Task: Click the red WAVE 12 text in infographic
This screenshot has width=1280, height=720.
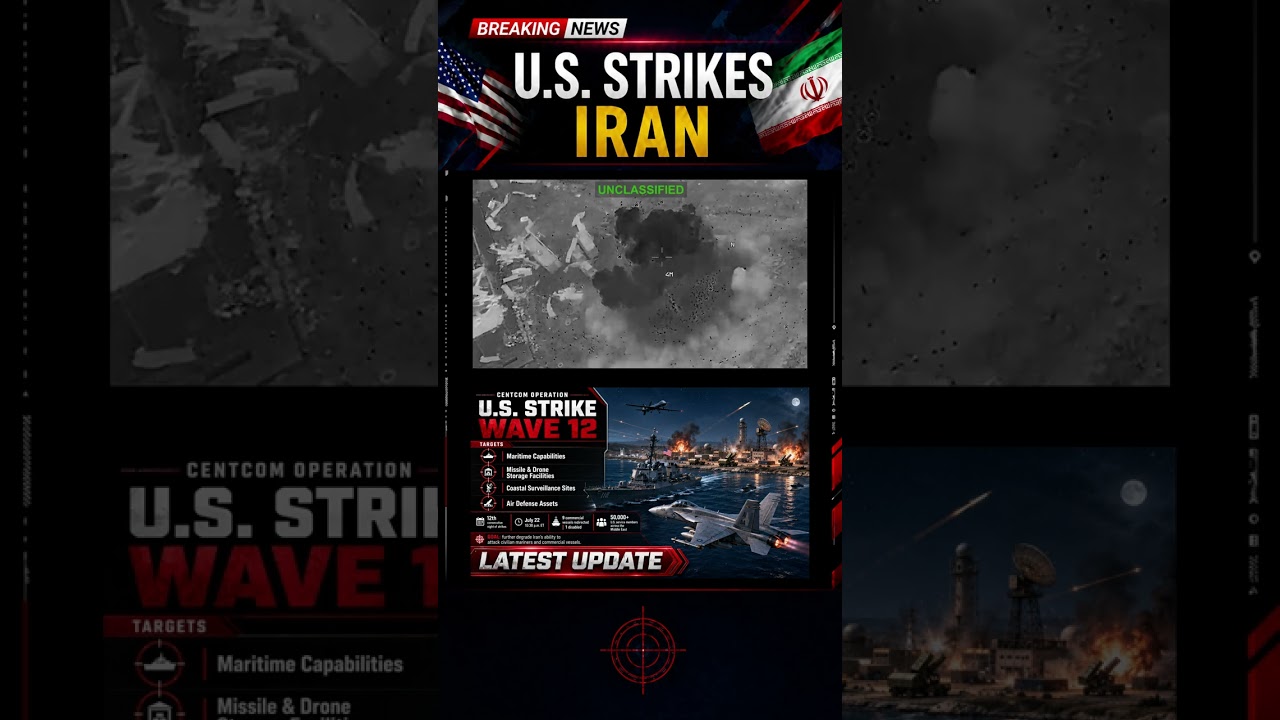Action: [x=538, y=429]
